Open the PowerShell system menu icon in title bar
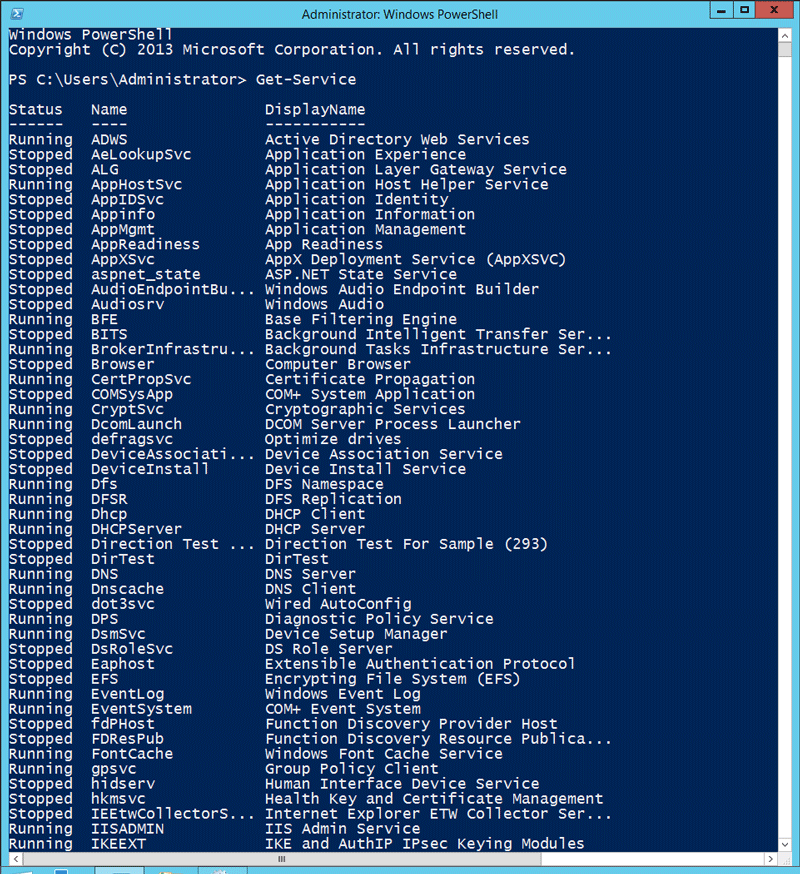 17,13
